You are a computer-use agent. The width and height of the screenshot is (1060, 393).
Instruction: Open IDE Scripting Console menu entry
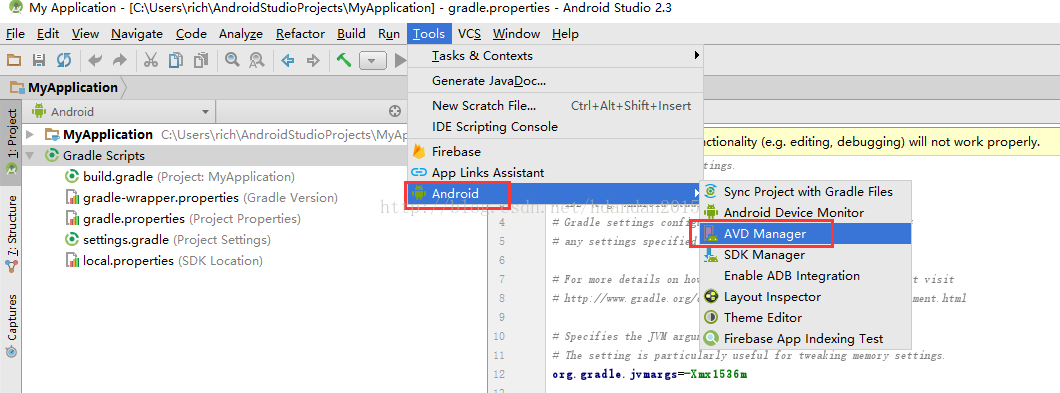click(556, 126)
